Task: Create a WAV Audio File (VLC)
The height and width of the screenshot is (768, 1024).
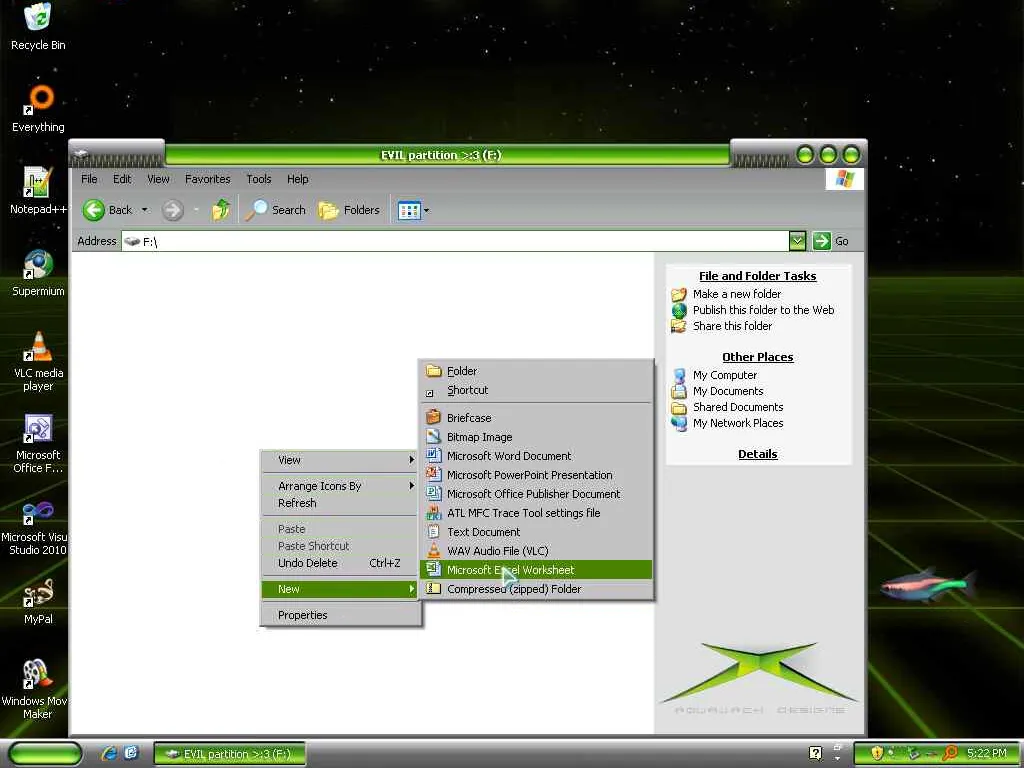Action: tap(536, 551)
